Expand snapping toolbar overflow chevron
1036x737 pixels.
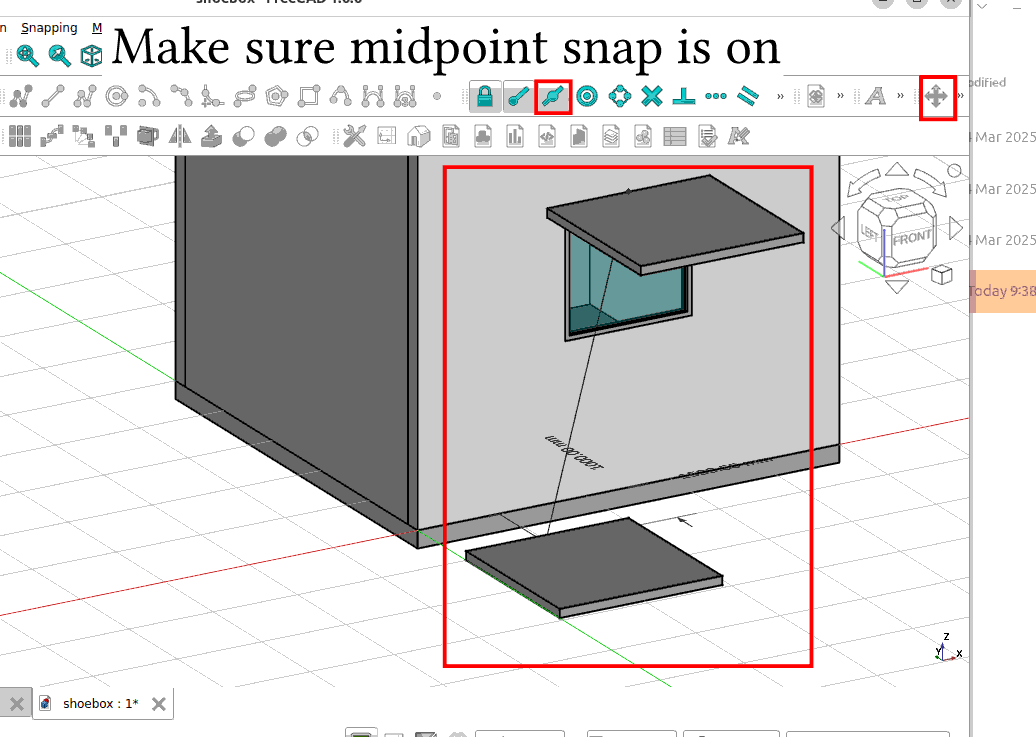pyautogui.click(x=780, y=97)
